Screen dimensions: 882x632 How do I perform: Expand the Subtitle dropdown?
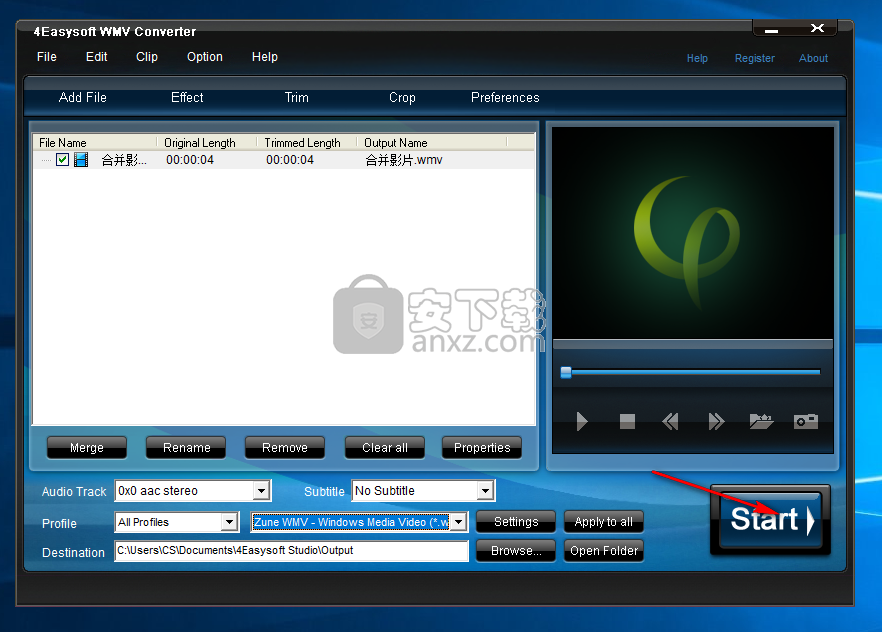(x=485, y=491)
